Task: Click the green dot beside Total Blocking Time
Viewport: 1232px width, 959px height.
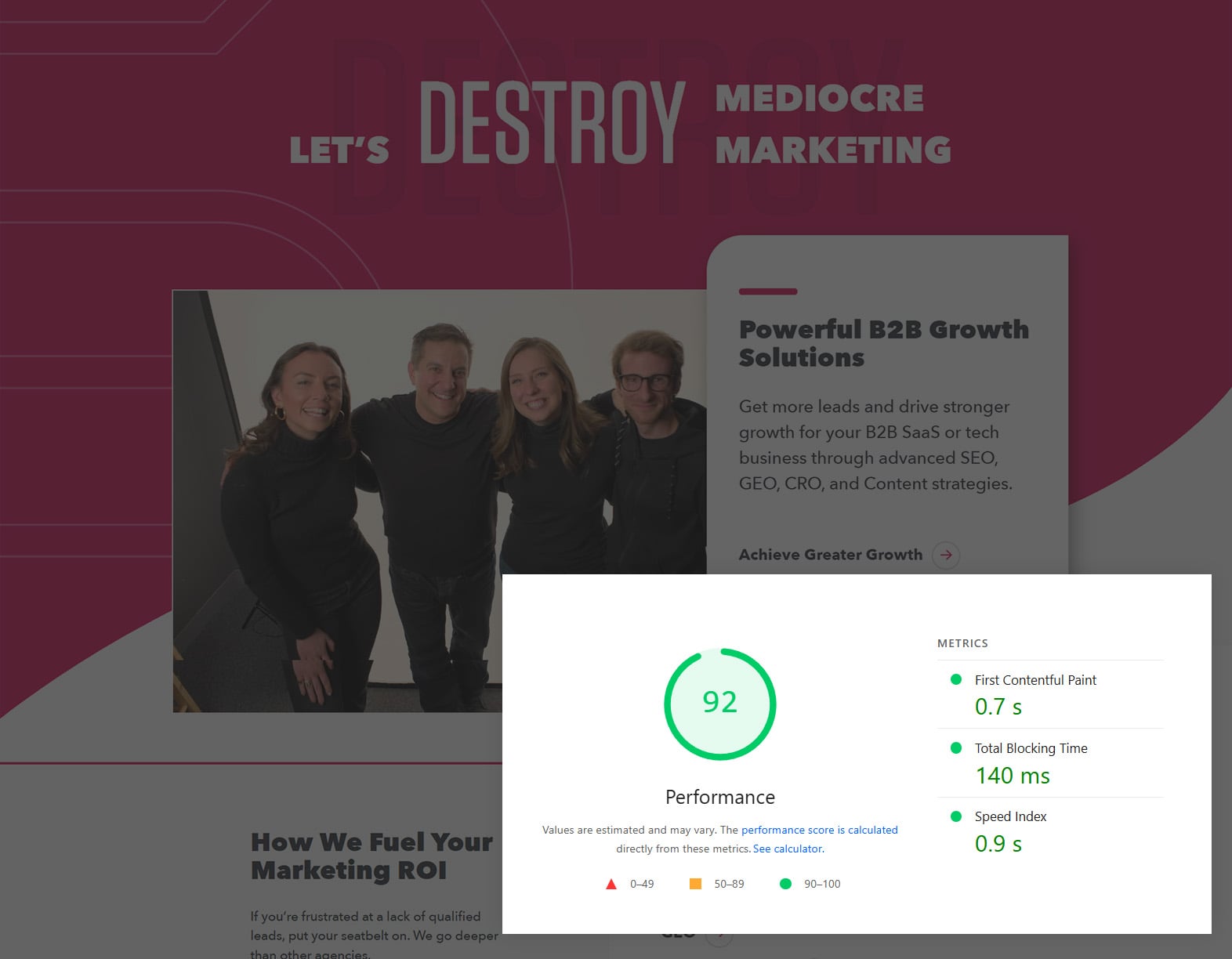Action: [x=955, y=747]
